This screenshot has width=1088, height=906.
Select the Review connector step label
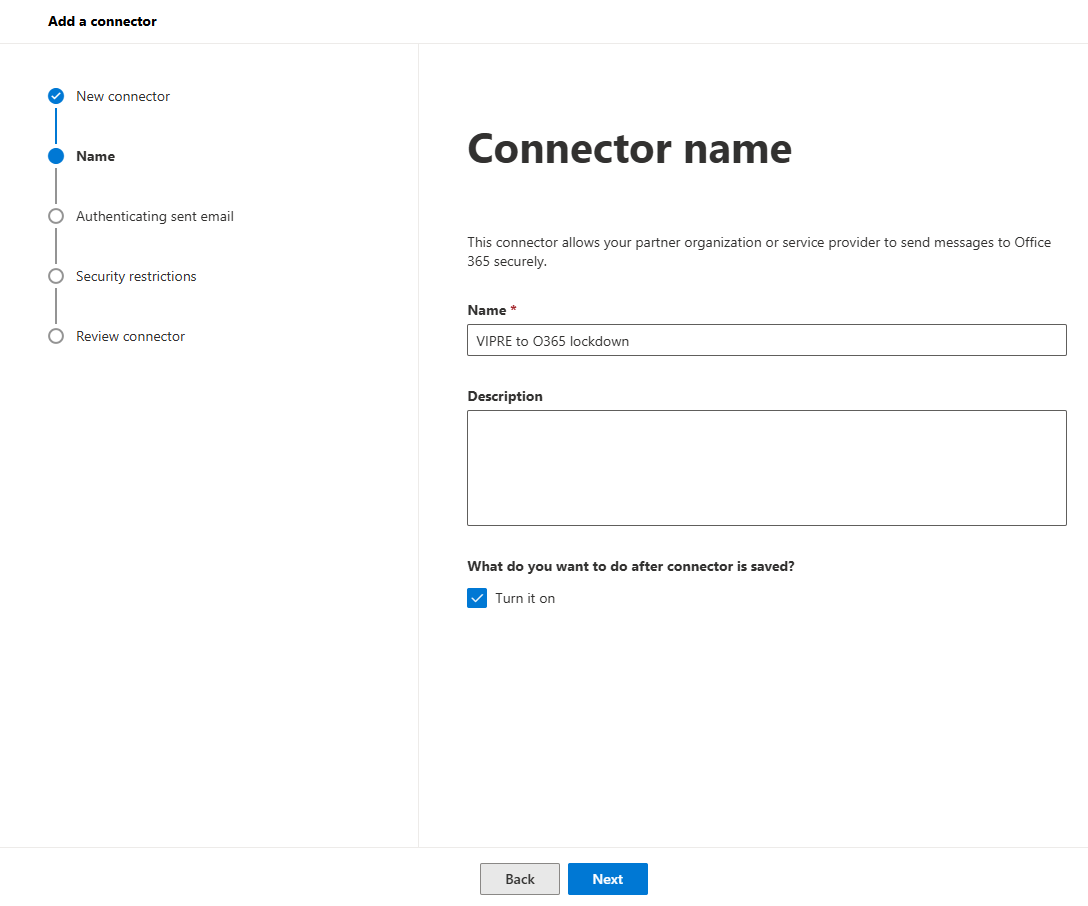[130, 336]
